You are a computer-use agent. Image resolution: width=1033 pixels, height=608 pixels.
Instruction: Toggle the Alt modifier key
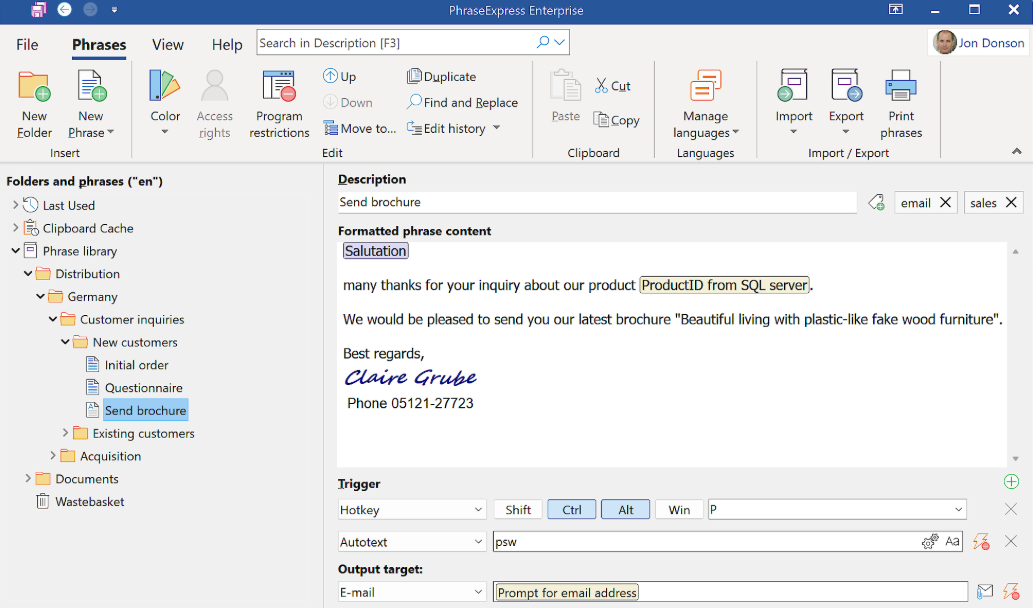pos(626,509)
